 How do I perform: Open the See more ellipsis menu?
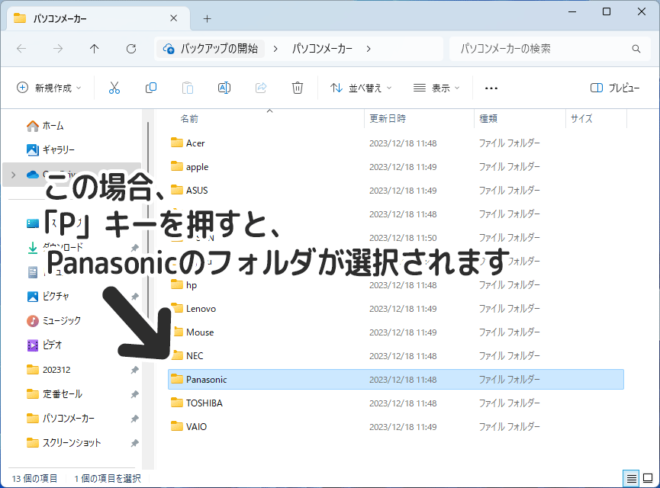tap(491, 88)
